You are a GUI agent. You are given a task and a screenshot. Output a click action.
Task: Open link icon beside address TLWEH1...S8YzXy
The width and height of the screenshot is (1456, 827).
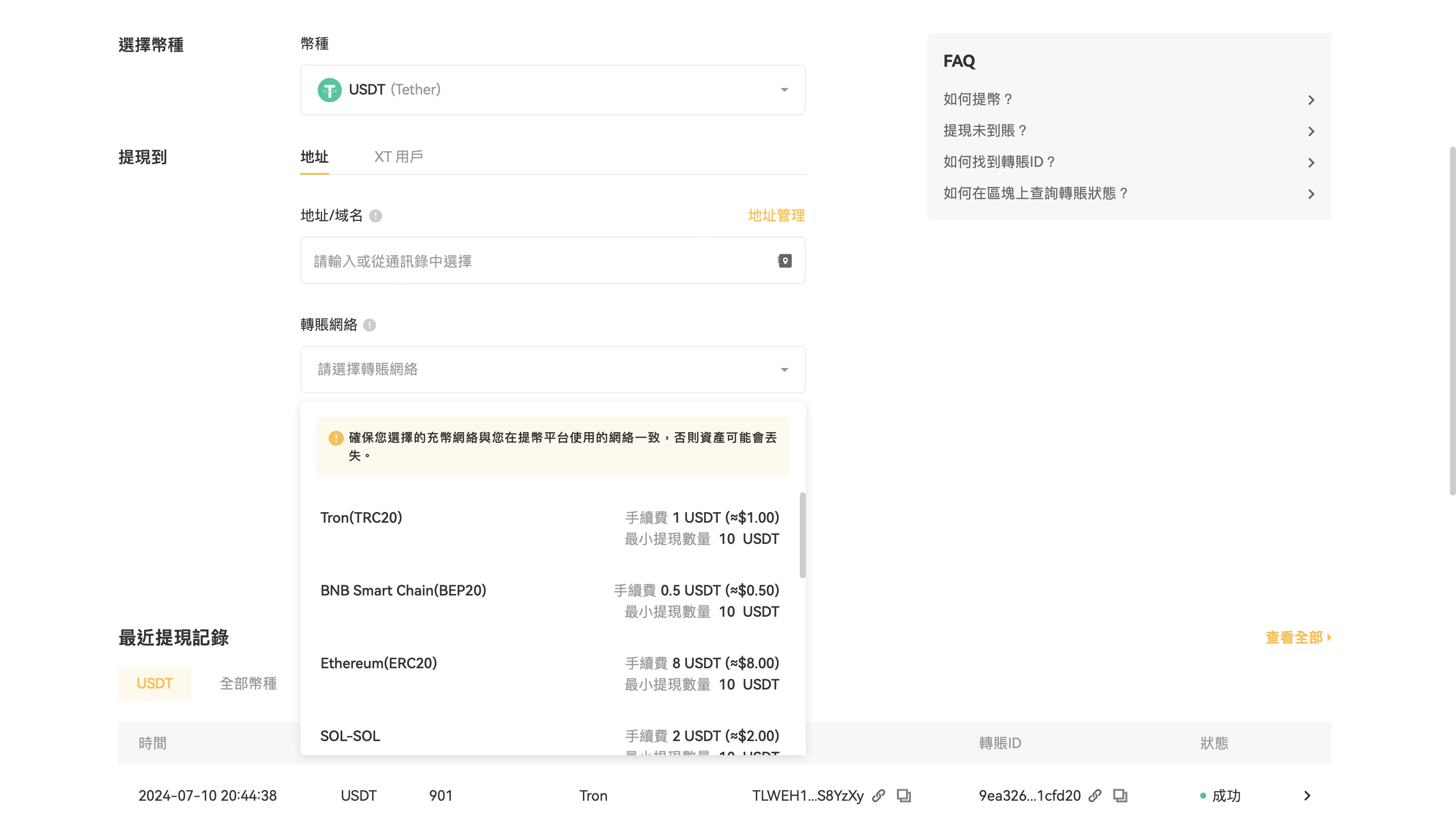[879, 796]
